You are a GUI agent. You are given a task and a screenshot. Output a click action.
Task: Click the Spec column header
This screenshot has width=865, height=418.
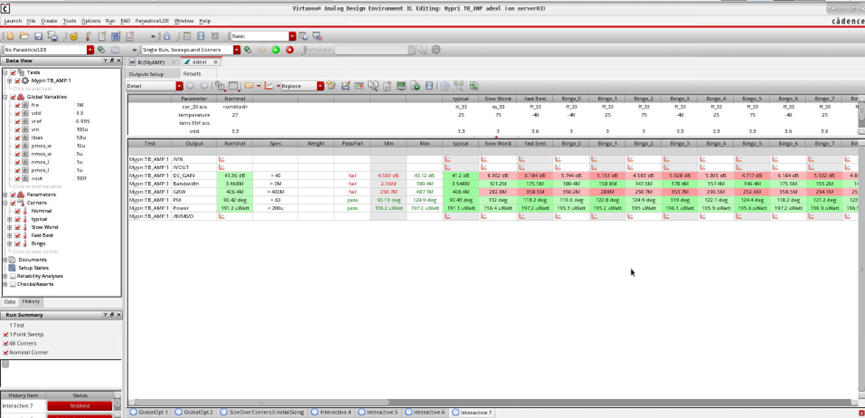click(x=275, y=143)
